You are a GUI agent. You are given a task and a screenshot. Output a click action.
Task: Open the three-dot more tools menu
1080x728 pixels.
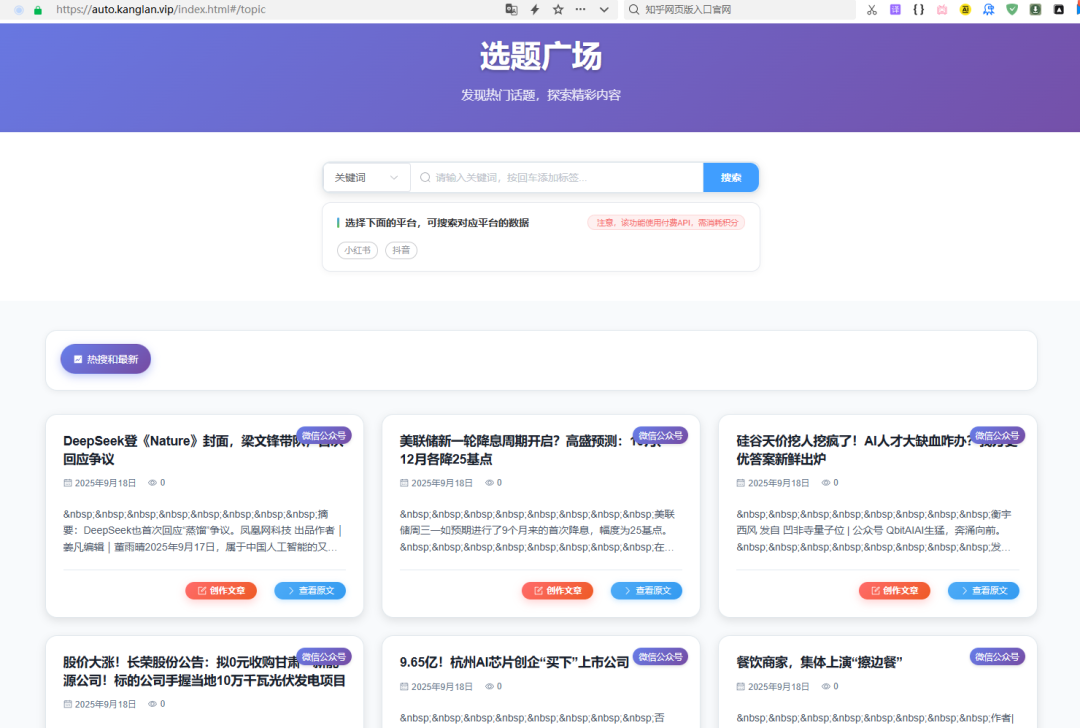point(578,9)
